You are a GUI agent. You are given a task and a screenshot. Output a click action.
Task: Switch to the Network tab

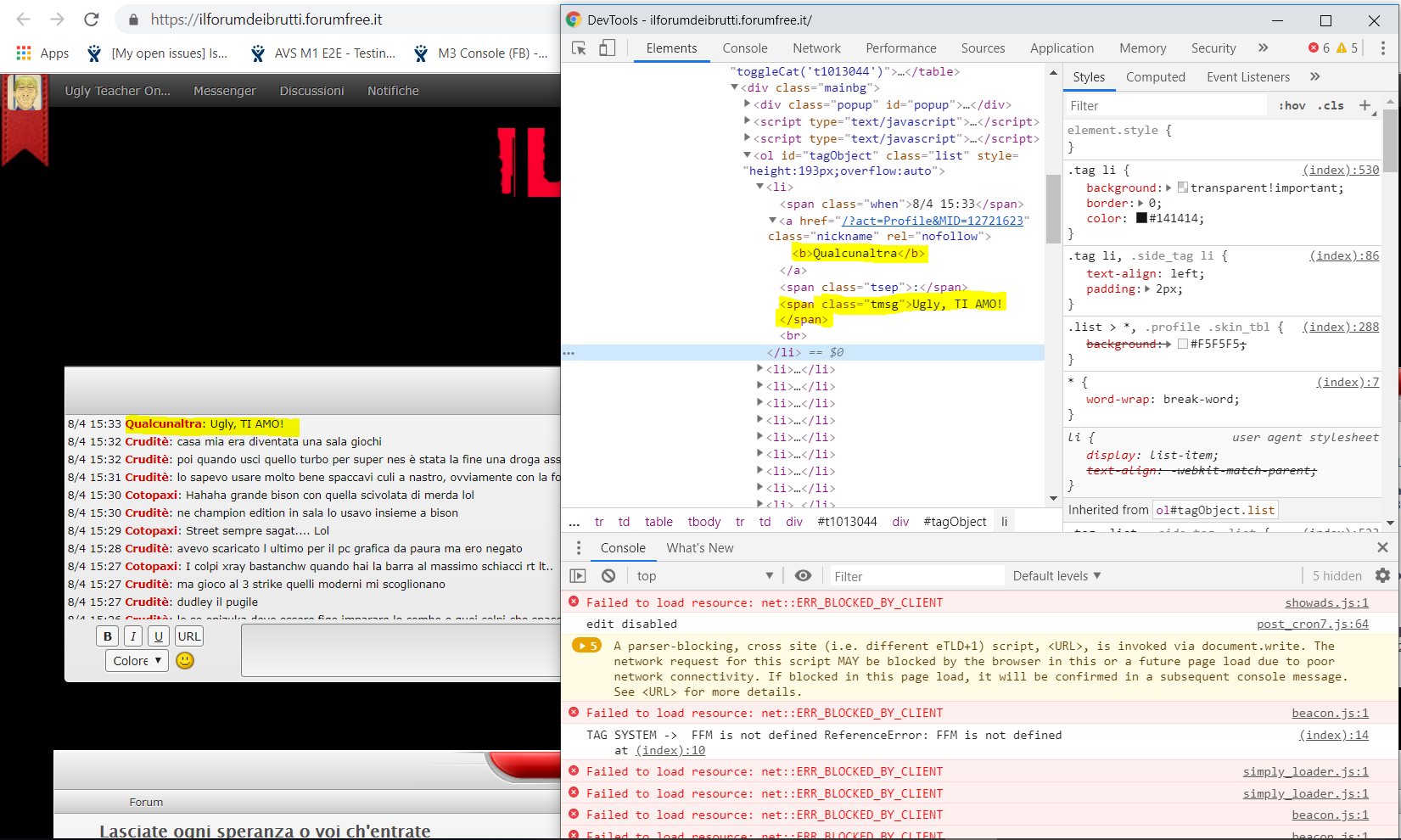[816, 48]
